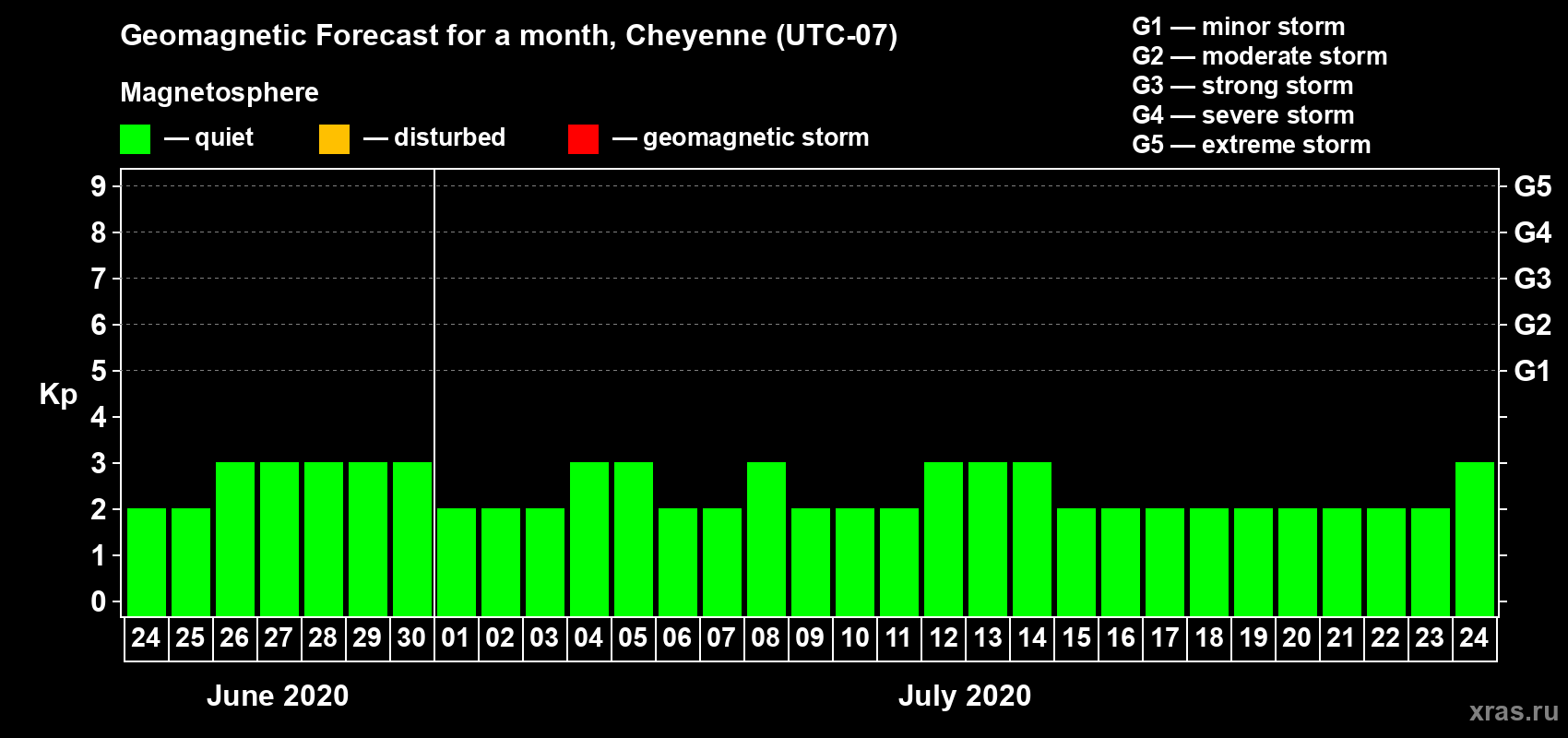Select the bar for July 08

point(766,539)
